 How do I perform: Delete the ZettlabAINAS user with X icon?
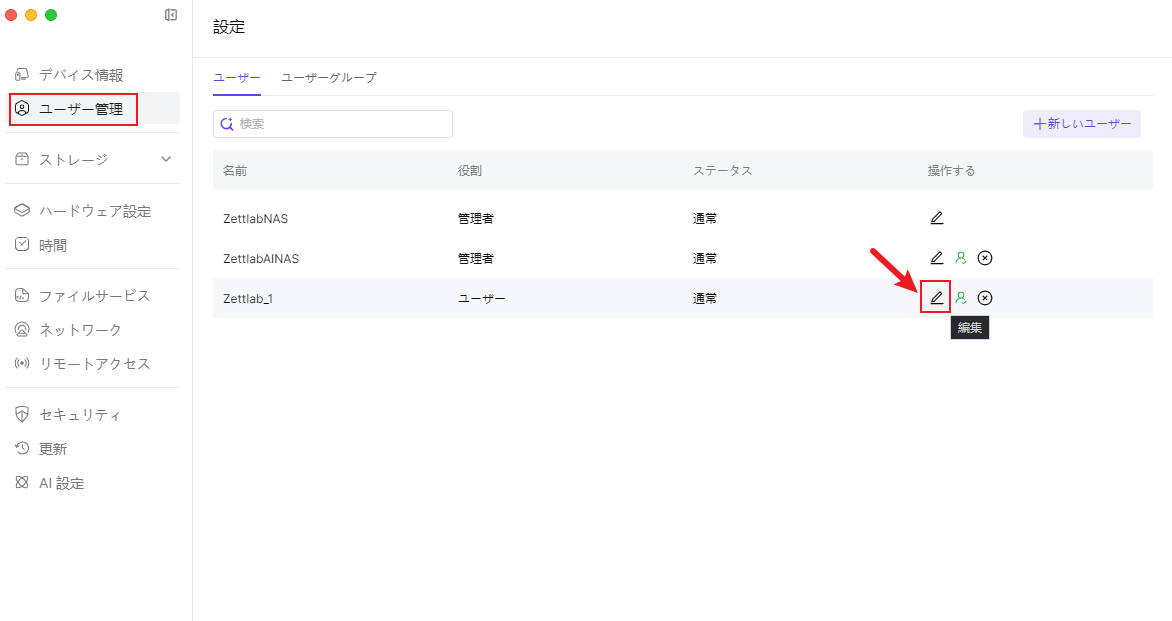tap(985, 258)
